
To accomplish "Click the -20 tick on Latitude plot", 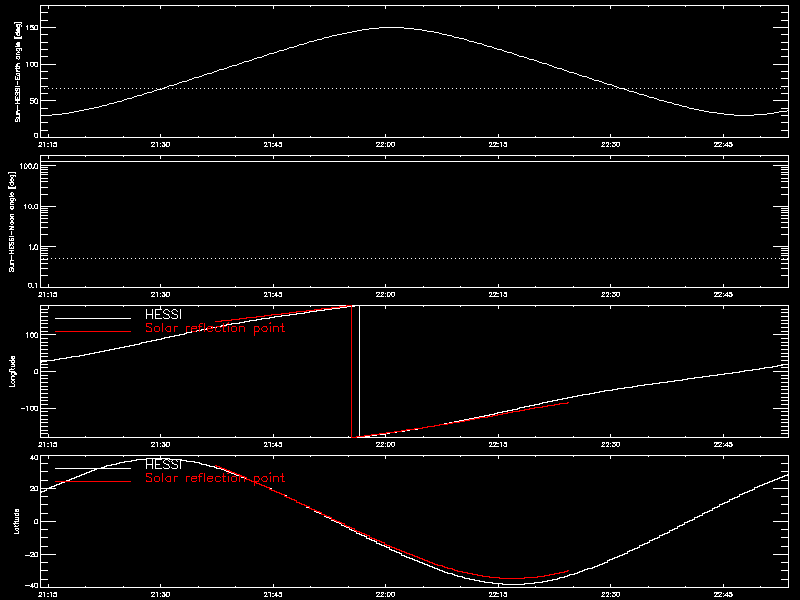I will 32,555.
